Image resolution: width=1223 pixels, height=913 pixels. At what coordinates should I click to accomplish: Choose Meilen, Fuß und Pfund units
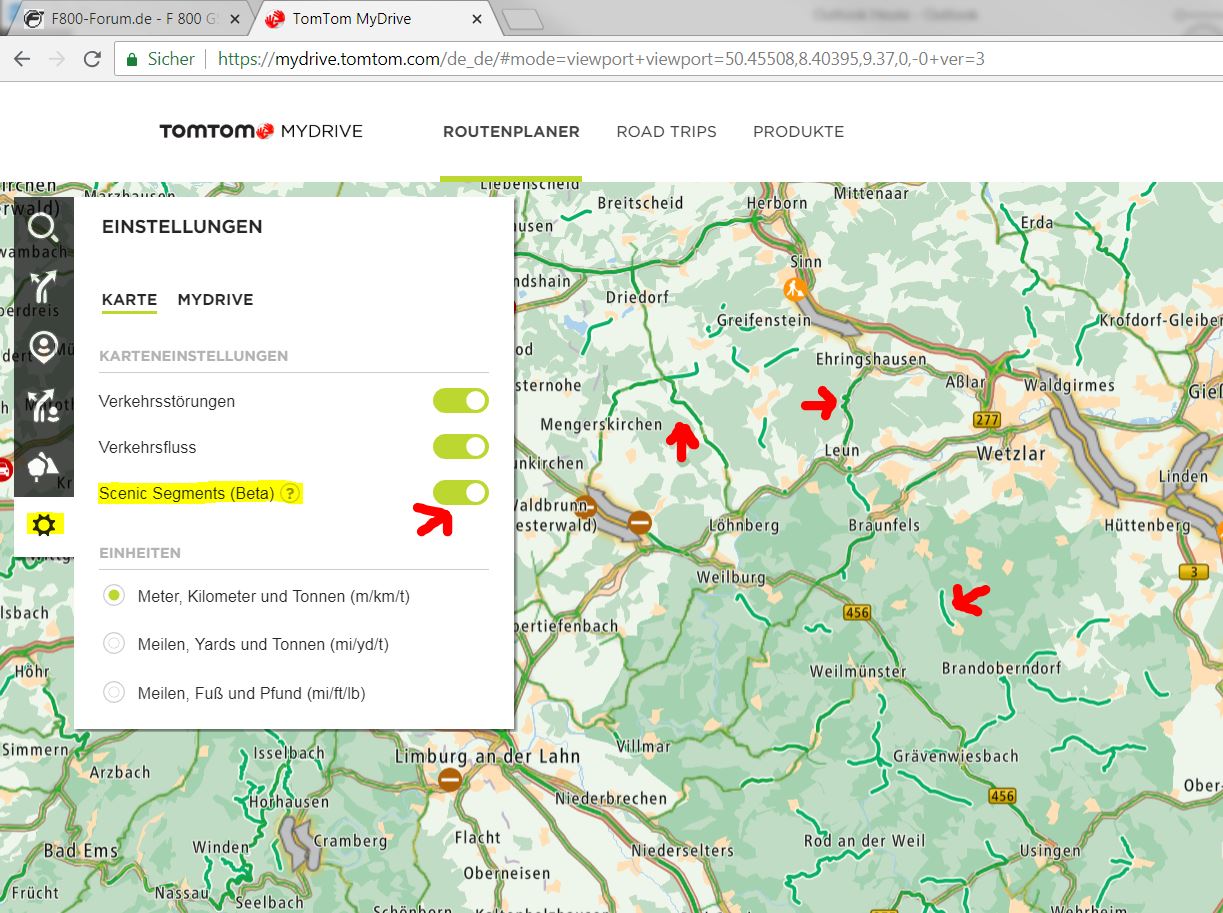tap(115, 692)
